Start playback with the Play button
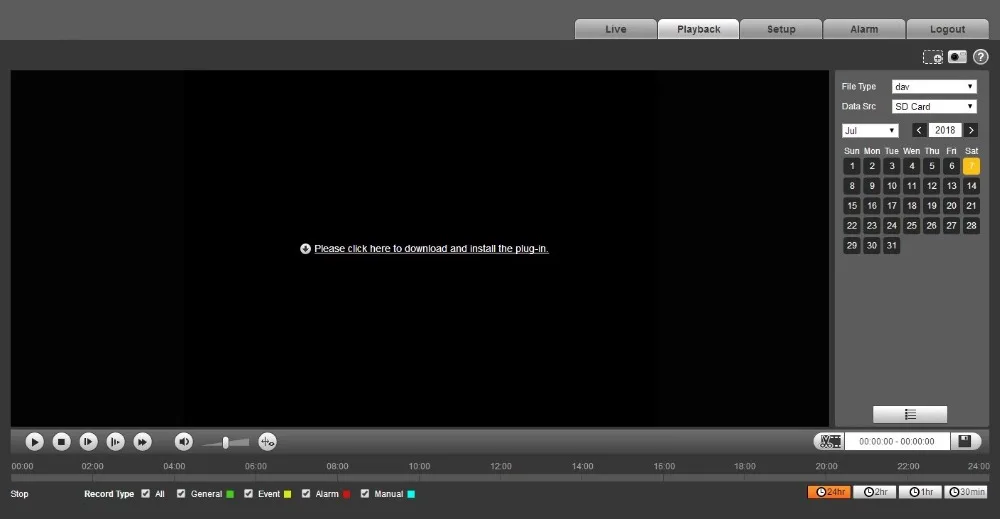Image resolution: width=1000 pixels, height=519 pixels. (34, 441)
